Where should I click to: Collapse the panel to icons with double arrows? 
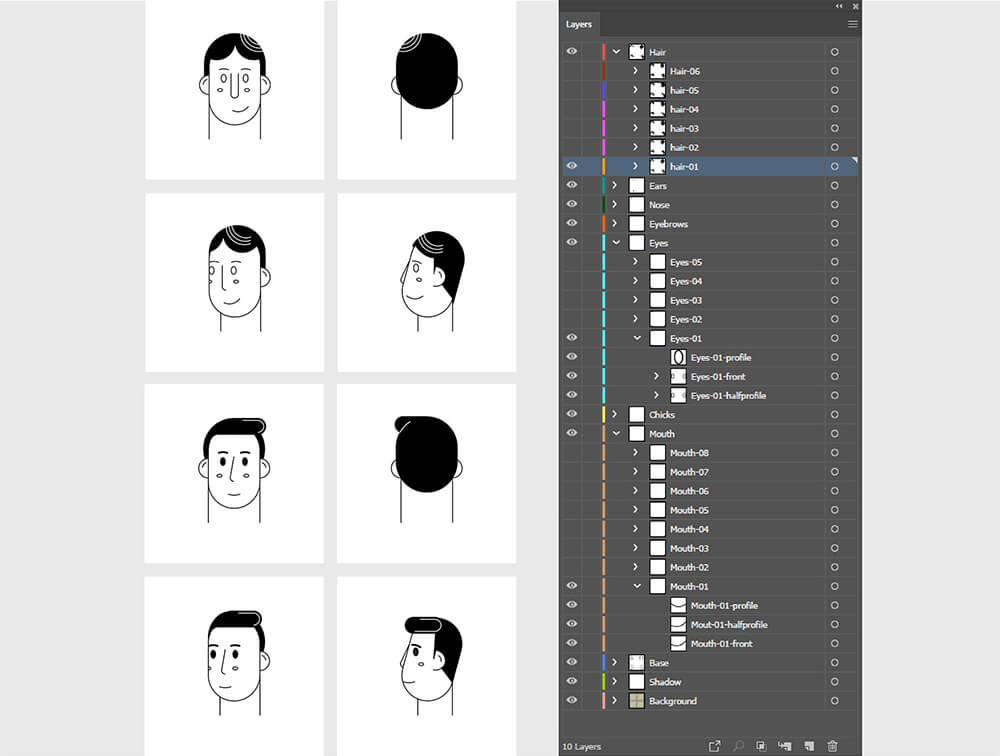click(x=839, y=6)
